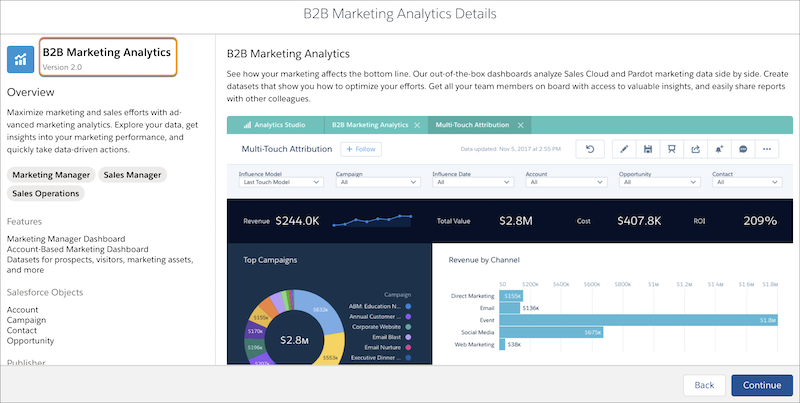The height and width of the screenshot is (403, 800).
Task: Click the Annual Customer legend color dot
Action: coord(408,317)
